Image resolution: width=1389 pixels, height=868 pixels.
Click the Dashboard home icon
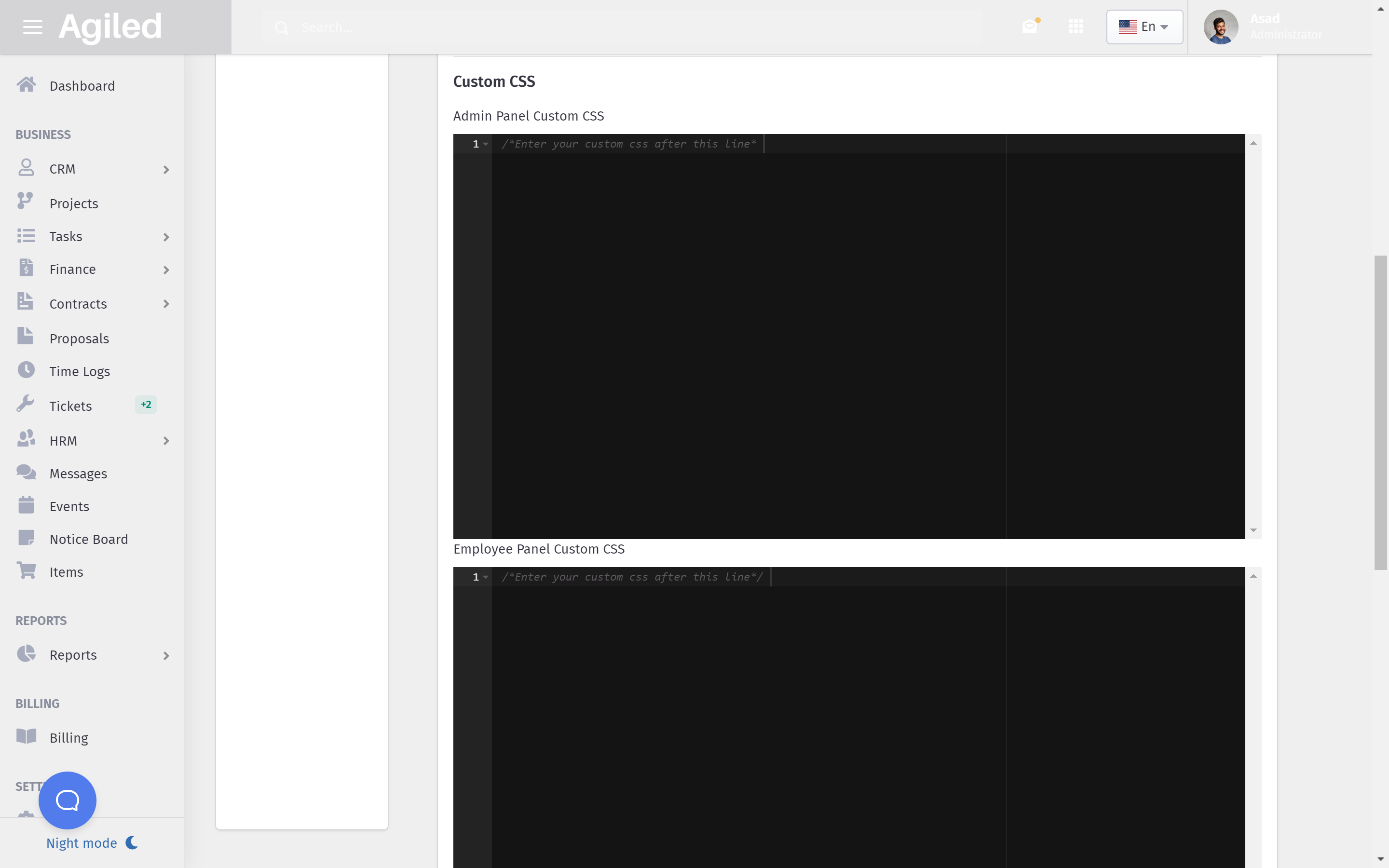26,85
